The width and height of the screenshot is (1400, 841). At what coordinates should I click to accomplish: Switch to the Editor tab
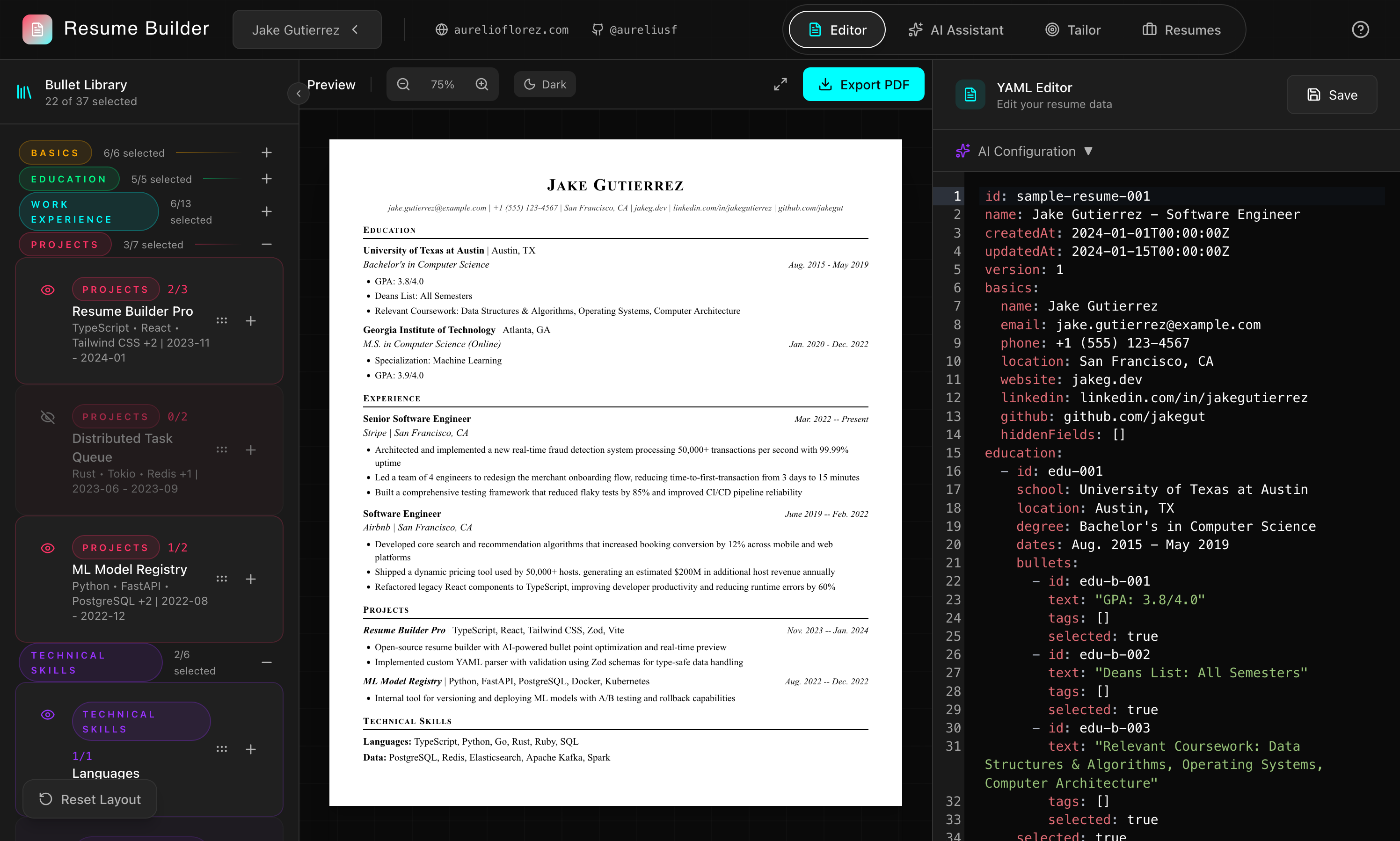[x=837, y=29]
